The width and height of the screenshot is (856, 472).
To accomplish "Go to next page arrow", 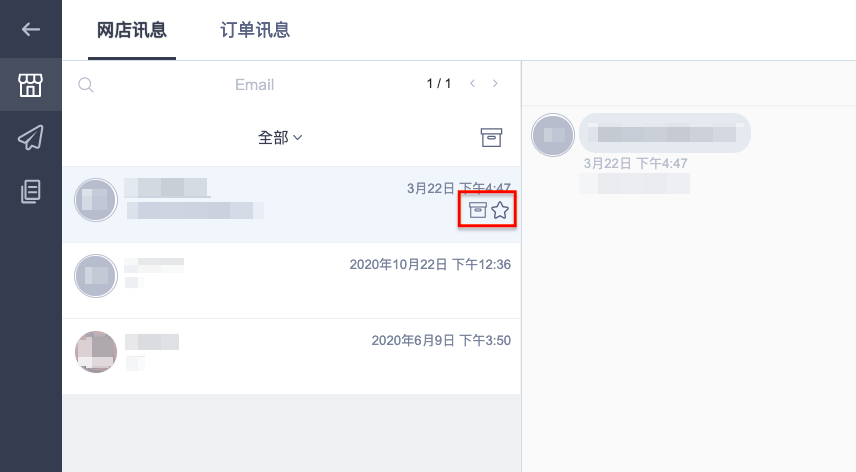I will click(495, 83).
